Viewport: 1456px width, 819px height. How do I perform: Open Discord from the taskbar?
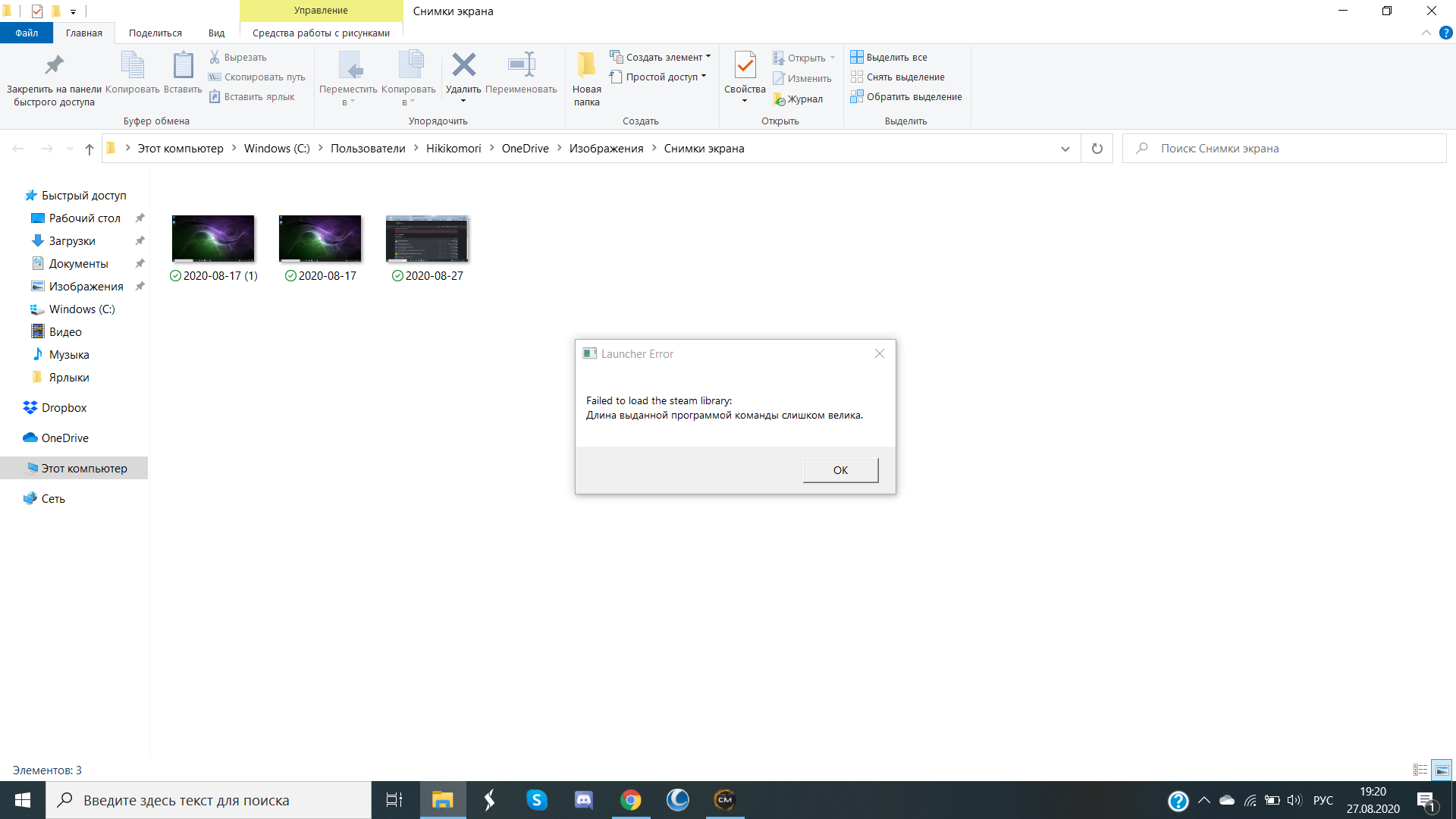584,800
